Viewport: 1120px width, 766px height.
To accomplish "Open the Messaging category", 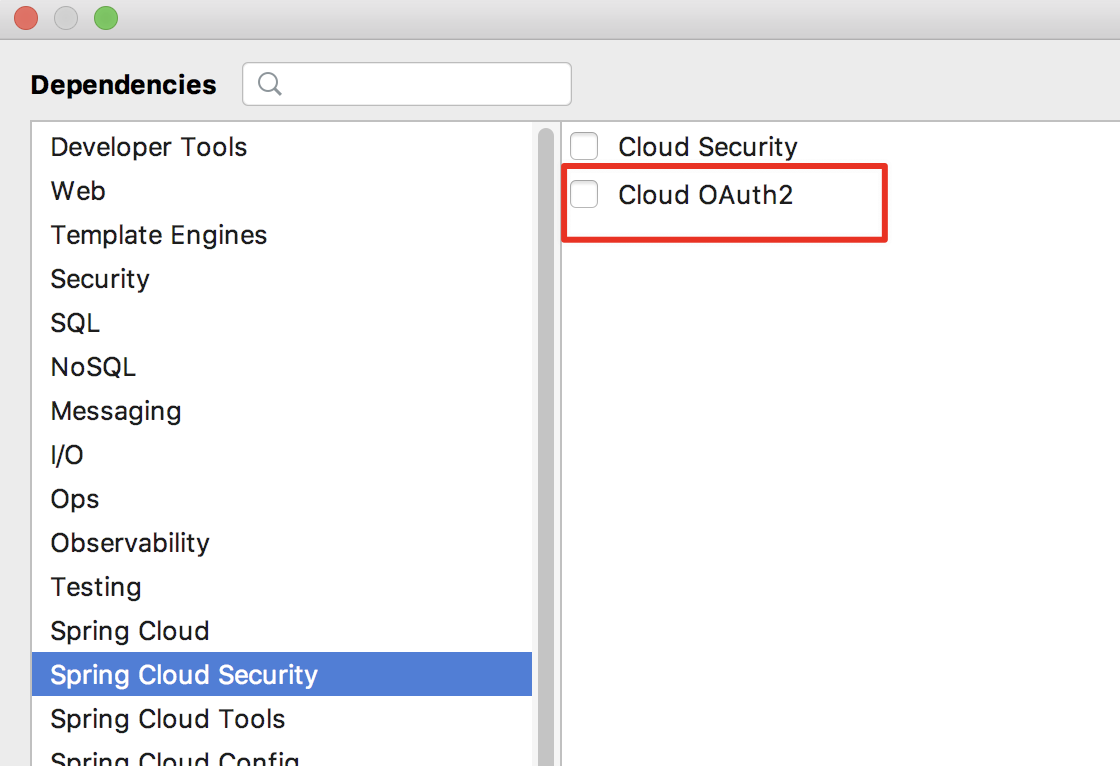I will coord(116,411).
